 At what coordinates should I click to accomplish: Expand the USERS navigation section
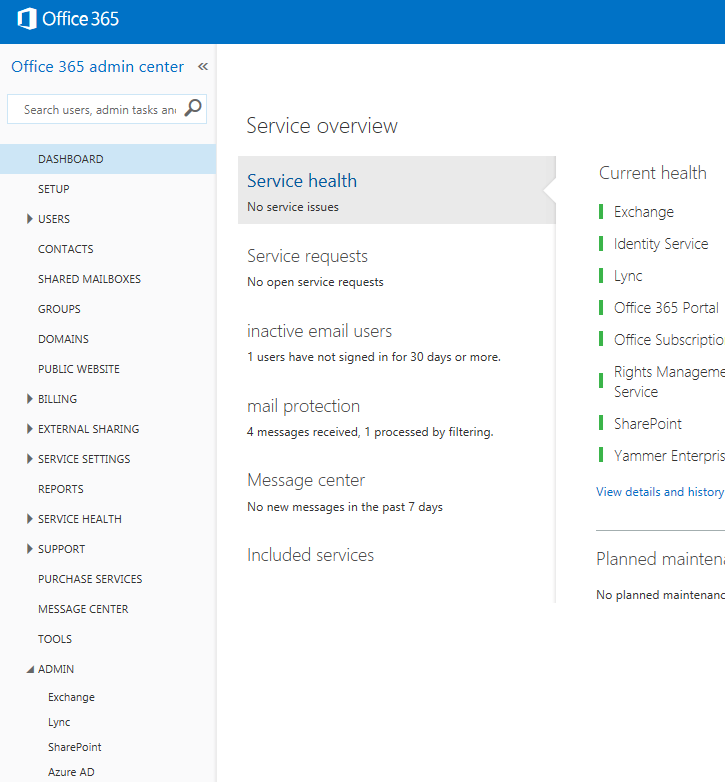click(29, 219)
